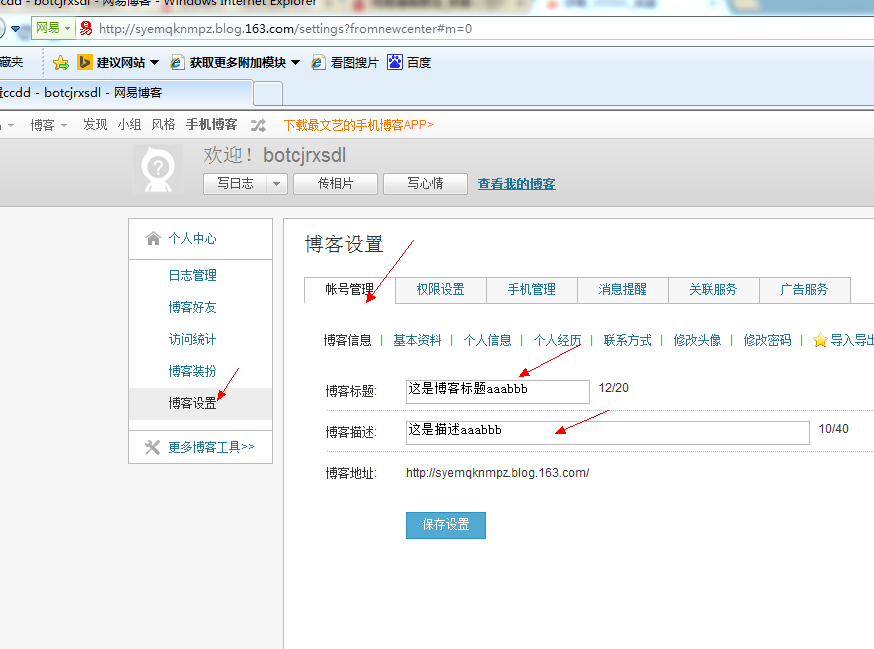The height and width of the screenshot is (649, 874).
Task: Click the 查看我的博客 link
Action: click(x=516, y=184)
